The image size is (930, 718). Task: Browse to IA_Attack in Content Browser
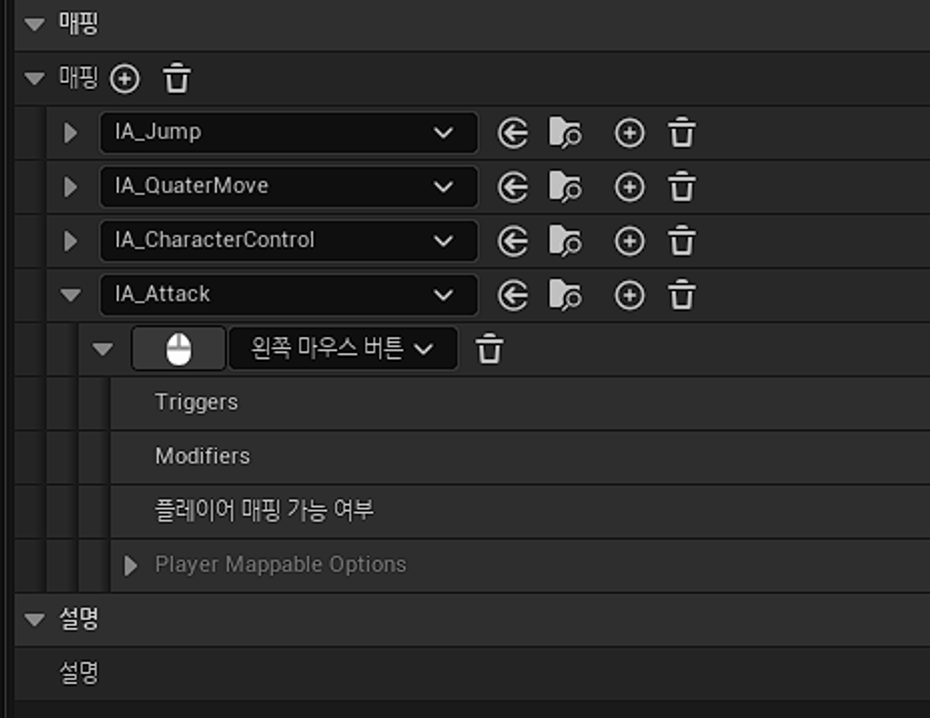pyautogui.click(x=565, y=295)
